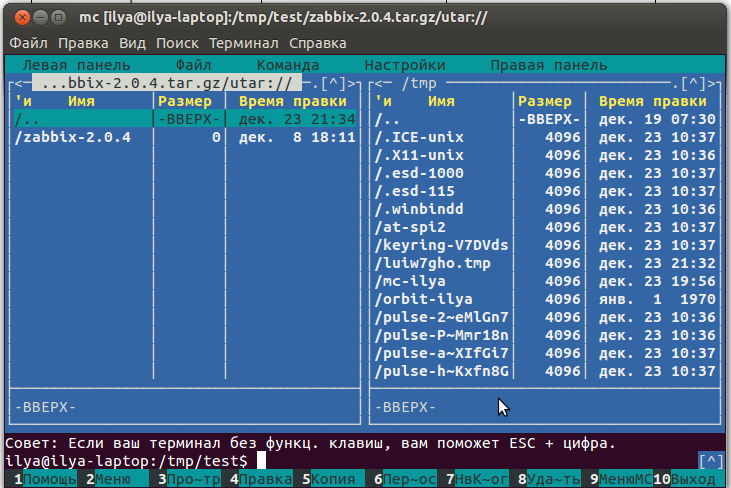Open the Поиск terminal menu
The image size is (731, 488).
(x=177, y=43)
